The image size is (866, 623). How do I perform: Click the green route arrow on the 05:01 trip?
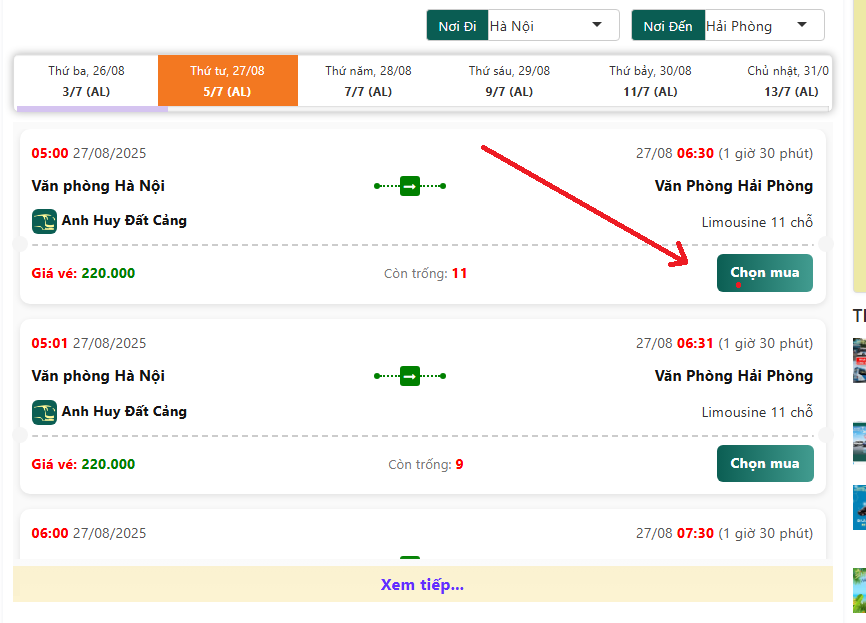(410, 376)
